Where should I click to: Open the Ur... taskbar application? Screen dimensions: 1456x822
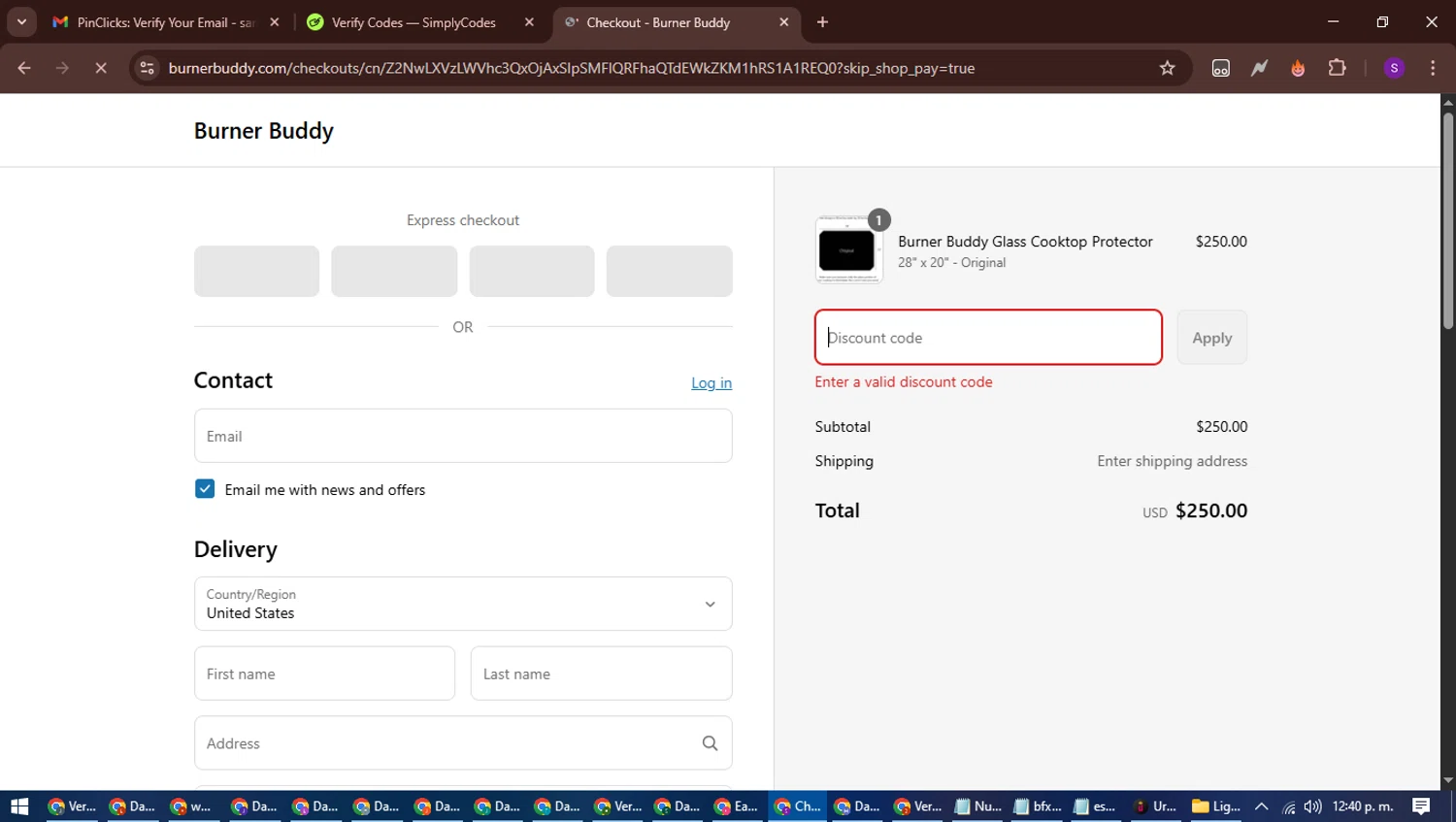[x=1156, y=806]
